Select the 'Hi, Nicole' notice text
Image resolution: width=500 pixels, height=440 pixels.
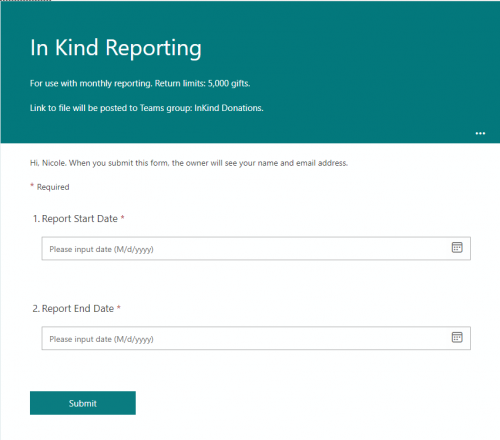coord(189,163)
